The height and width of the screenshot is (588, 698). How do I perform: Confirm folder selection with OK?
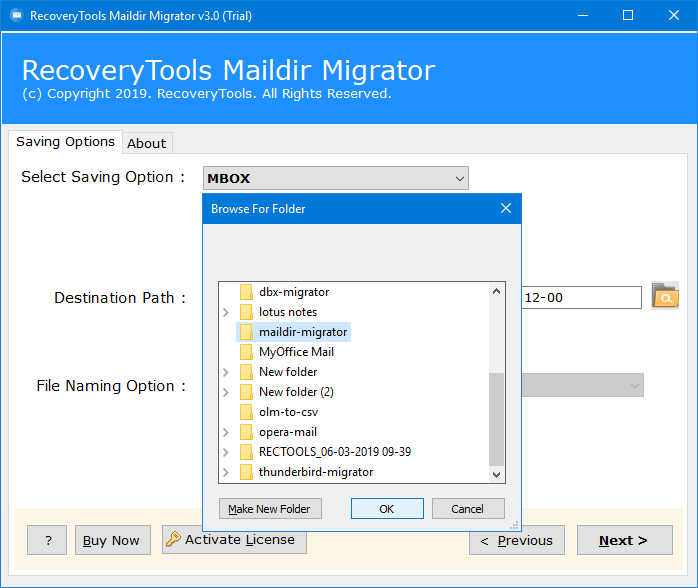pos(387,508)
